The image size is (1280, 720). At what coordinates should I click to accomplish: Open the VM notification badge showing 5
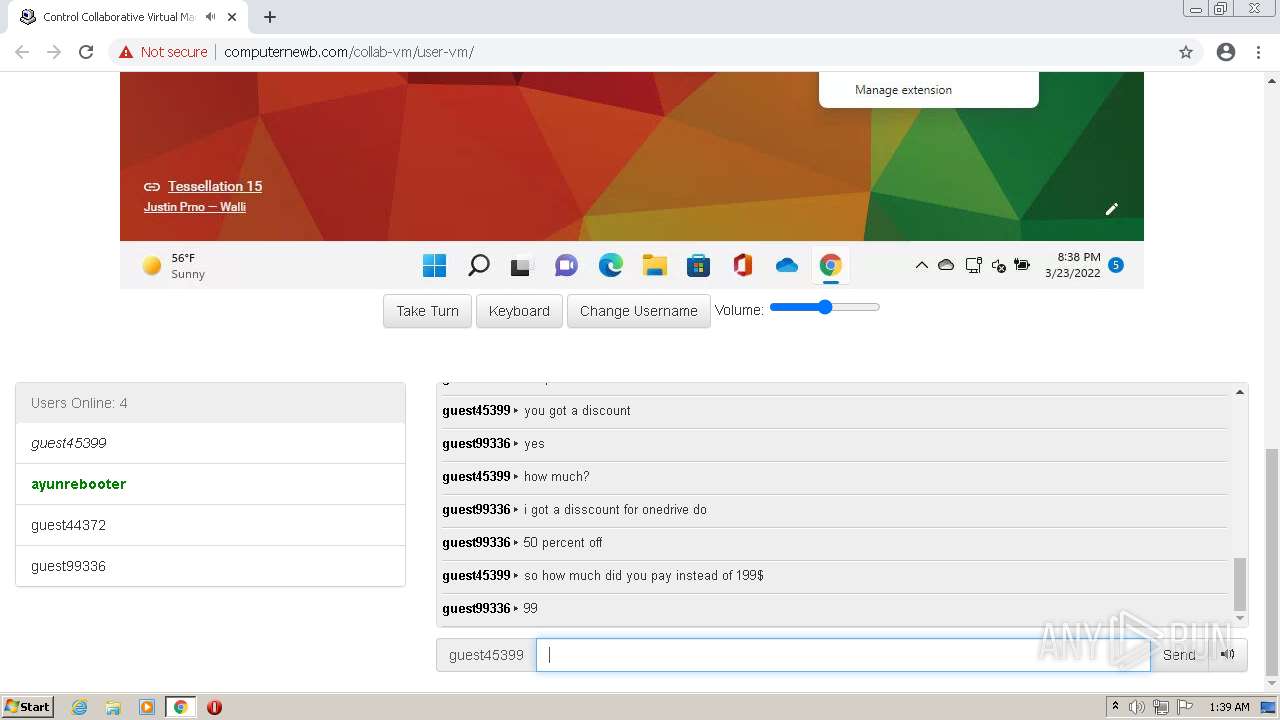click(1116, 265)
